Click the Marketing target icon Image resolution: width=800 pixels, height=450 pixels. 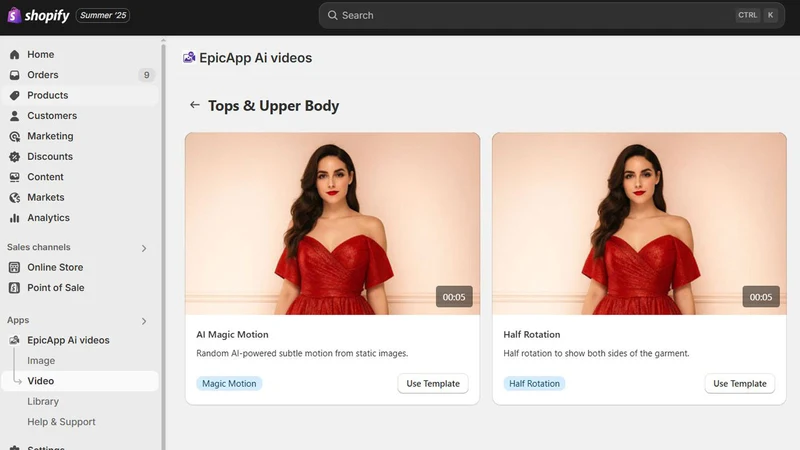15,136
